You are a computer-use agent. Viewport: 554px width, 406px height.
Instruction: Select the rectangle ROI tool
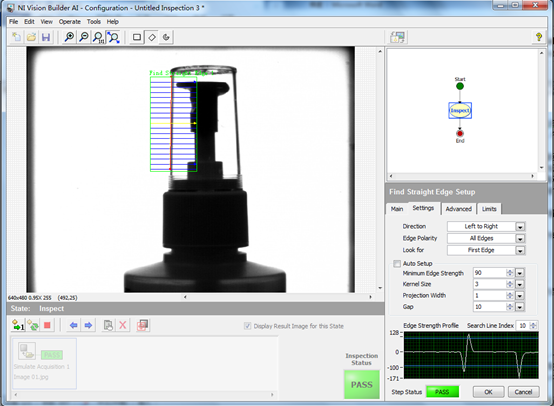pyautogui.click(x=137, y=37)
